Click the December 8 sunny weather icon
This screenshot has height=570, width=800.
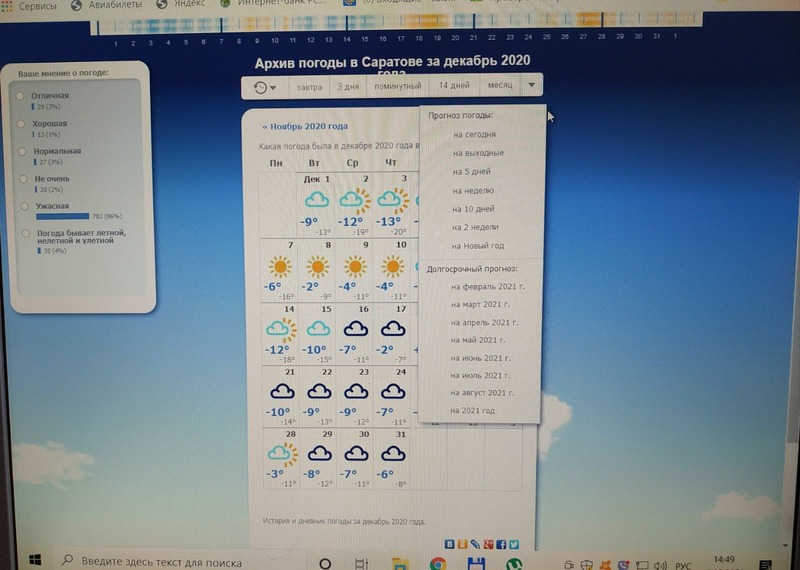pyautogui.click(x=317, y=266)
